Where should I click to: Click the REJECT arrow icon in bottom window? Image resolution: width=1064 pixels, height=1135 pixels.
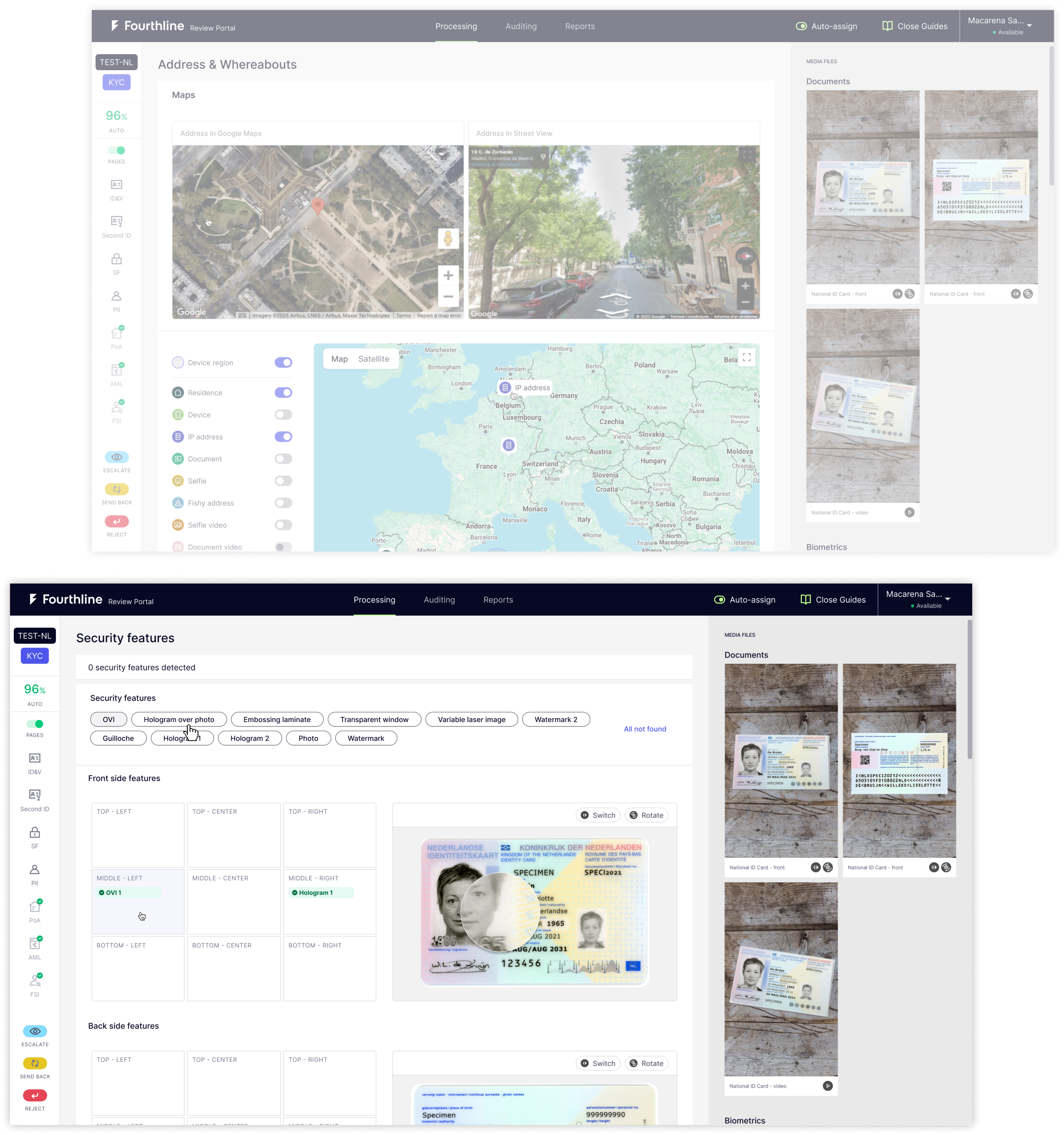click(x=35, y=1095)
